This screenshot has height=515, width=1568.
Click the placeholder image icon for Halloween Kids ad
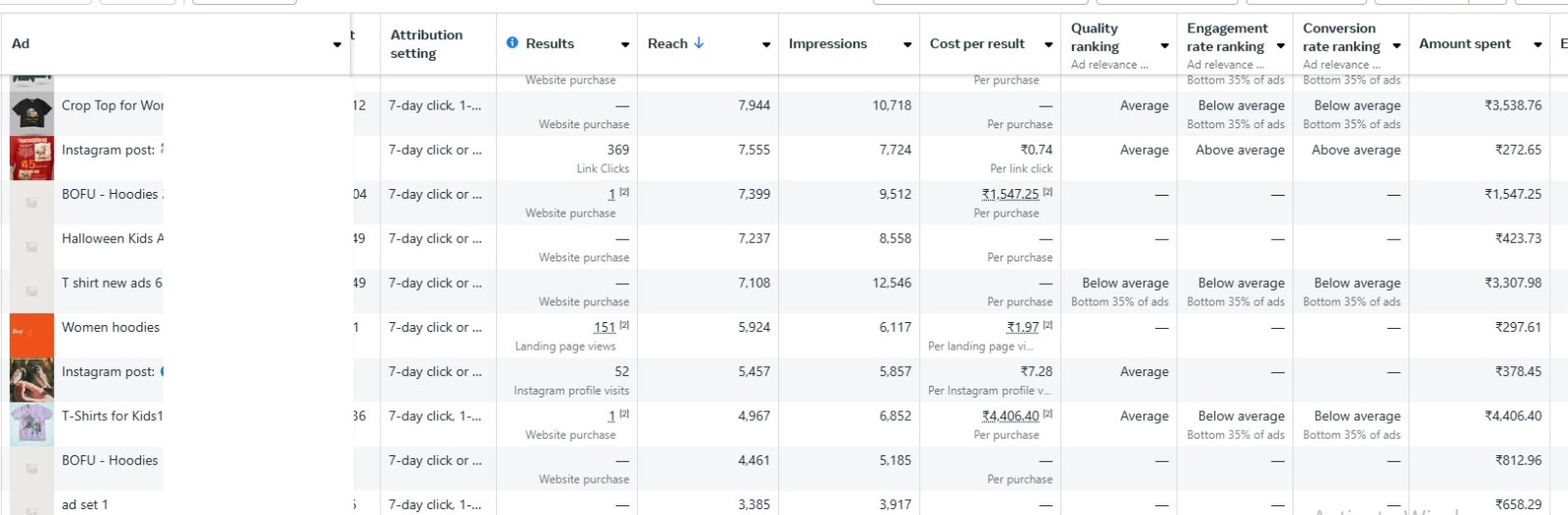click(x=31, y=247)
